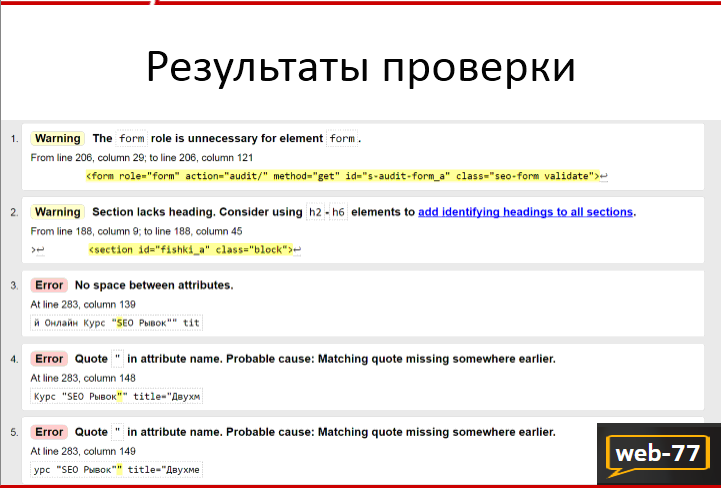Click the h6 code tag in warning two
The height and width of the screenshot is (488, 721).
[x=338, y=212]
